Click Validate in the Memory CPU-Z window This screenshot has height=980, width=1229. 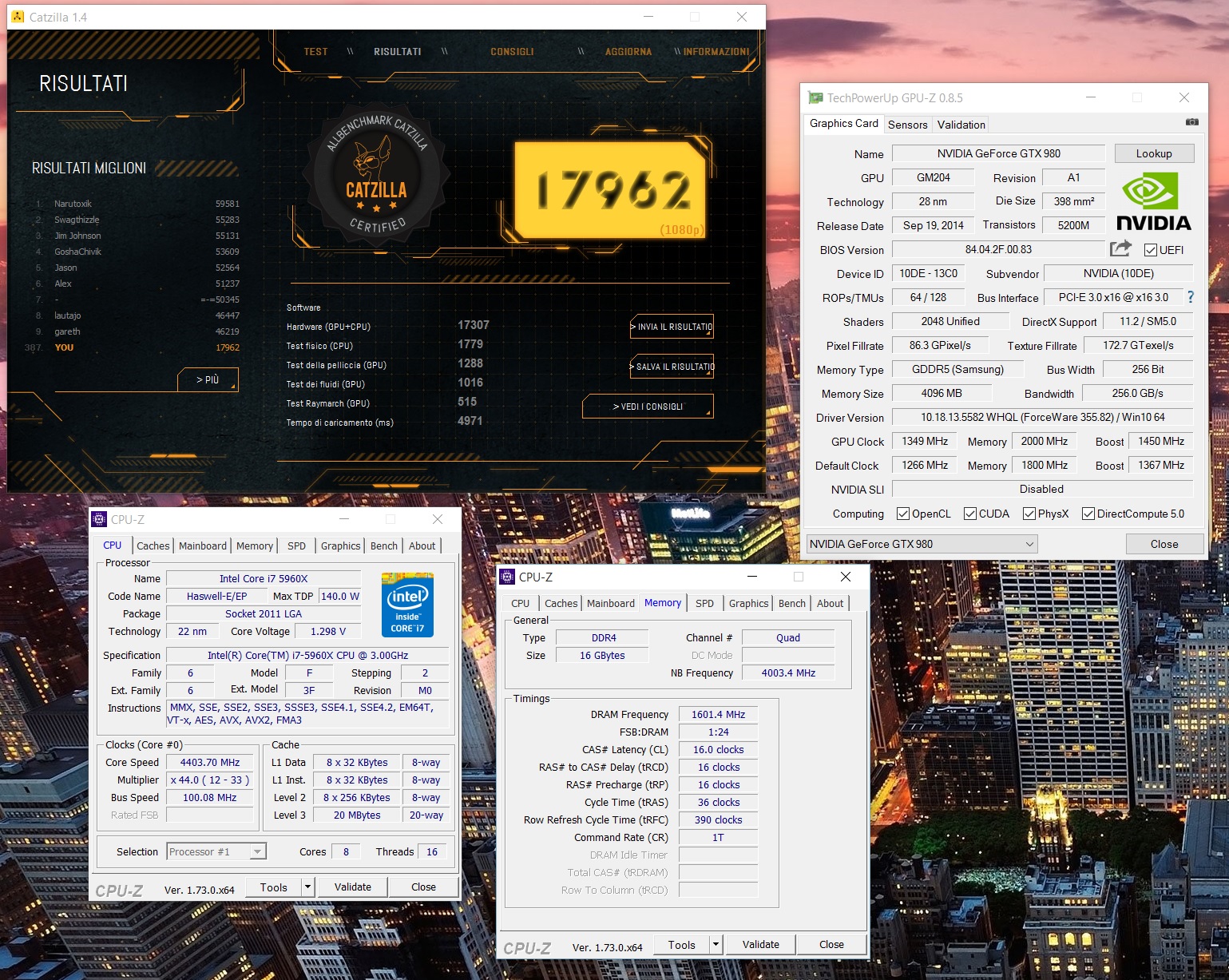click(x=760, y=945)
